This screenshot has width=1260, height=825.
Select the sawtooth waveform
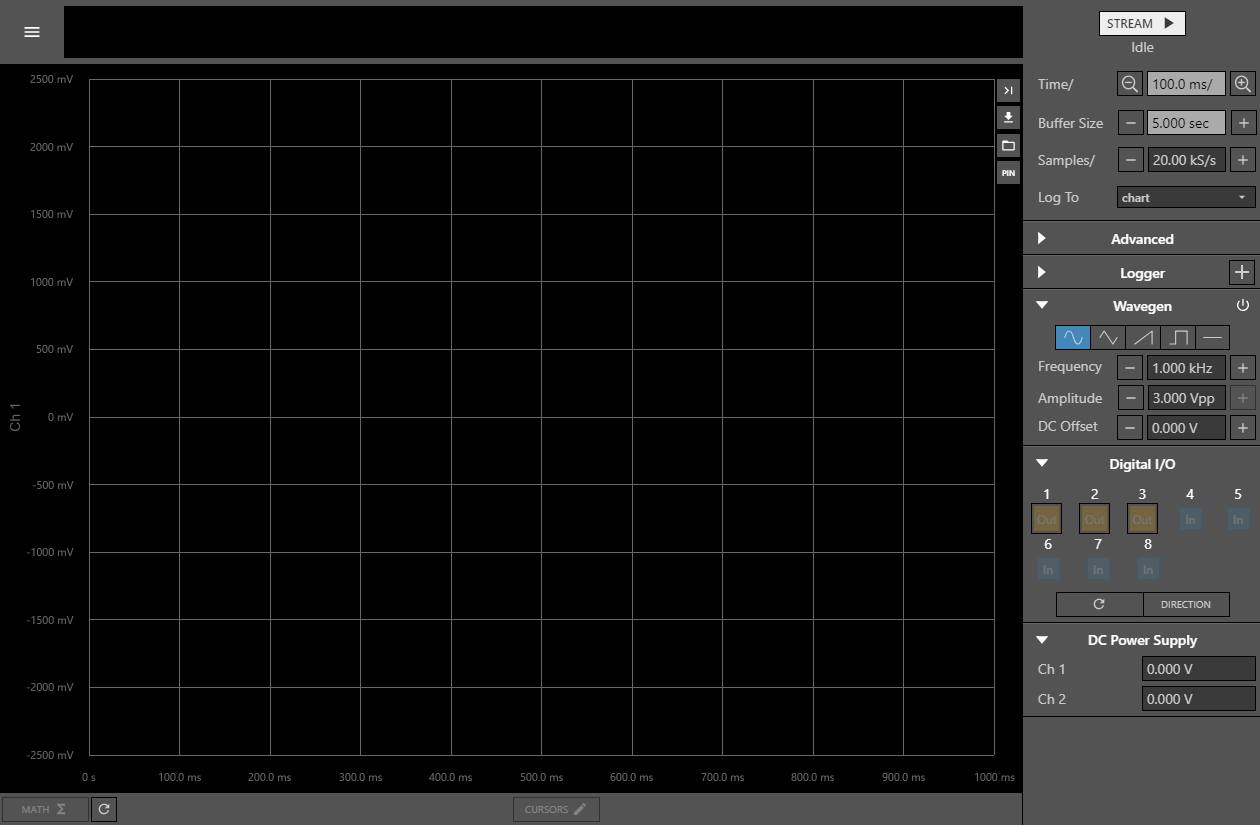coord(1143,337)
